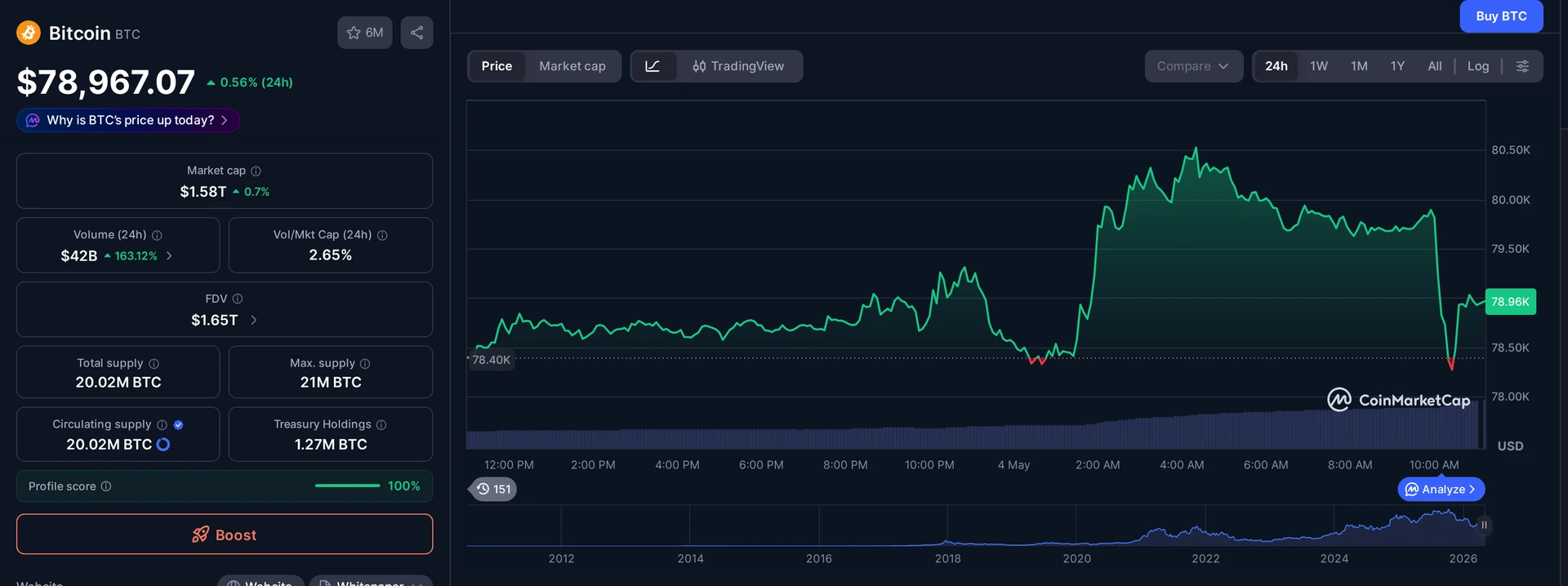This screenshot has height=586, width=1568.
Task: Click the Boost button
Action: tap(225, 535)
